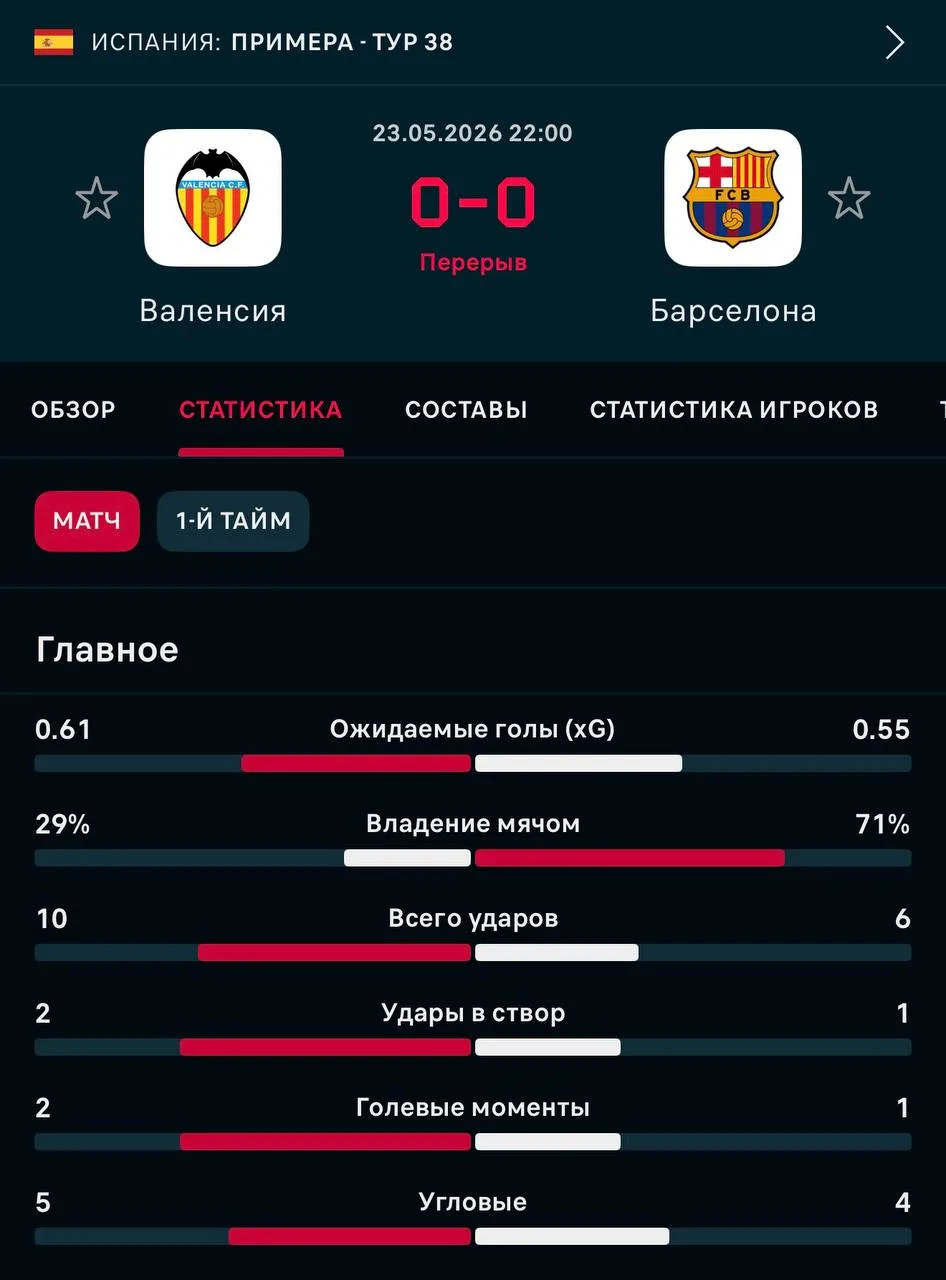The image size is (946, 1280).
Task: Open the Главное section header
Action: click(107, 649)
